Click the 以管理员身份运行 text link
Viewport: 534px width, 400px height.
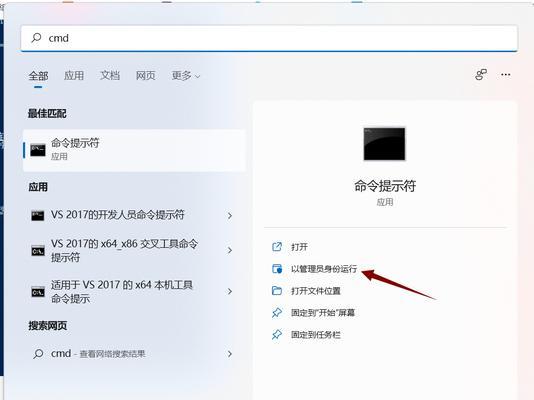[324, 269]
